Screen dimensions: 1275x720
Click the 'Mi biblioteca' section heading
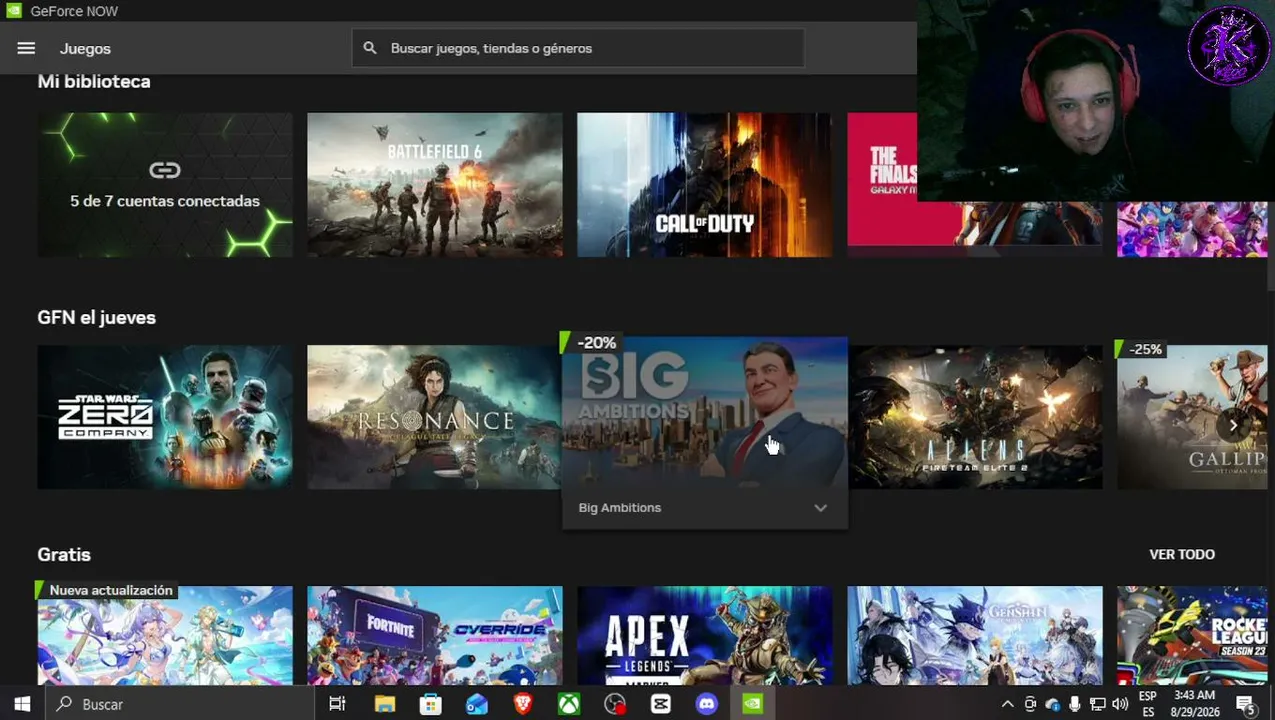(x=94, y=81)
